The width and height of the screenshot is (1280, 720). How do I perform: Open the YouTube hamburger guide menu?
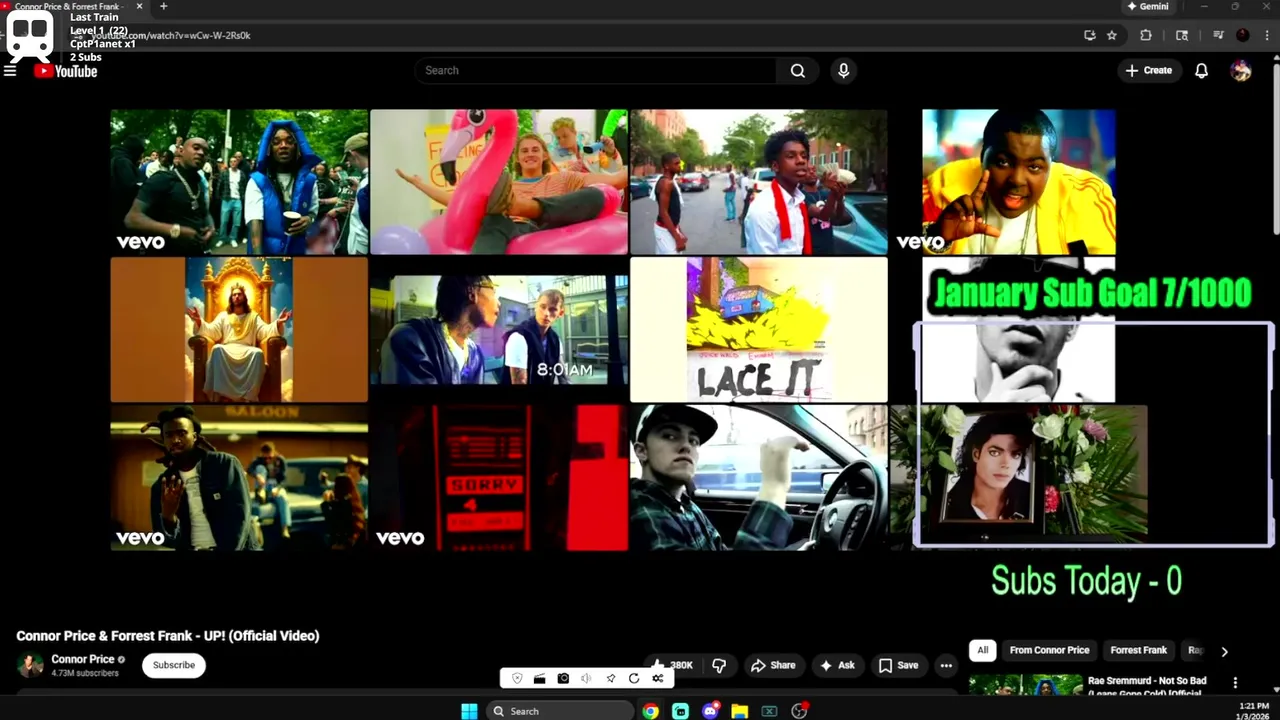click(x=10, y=71)
